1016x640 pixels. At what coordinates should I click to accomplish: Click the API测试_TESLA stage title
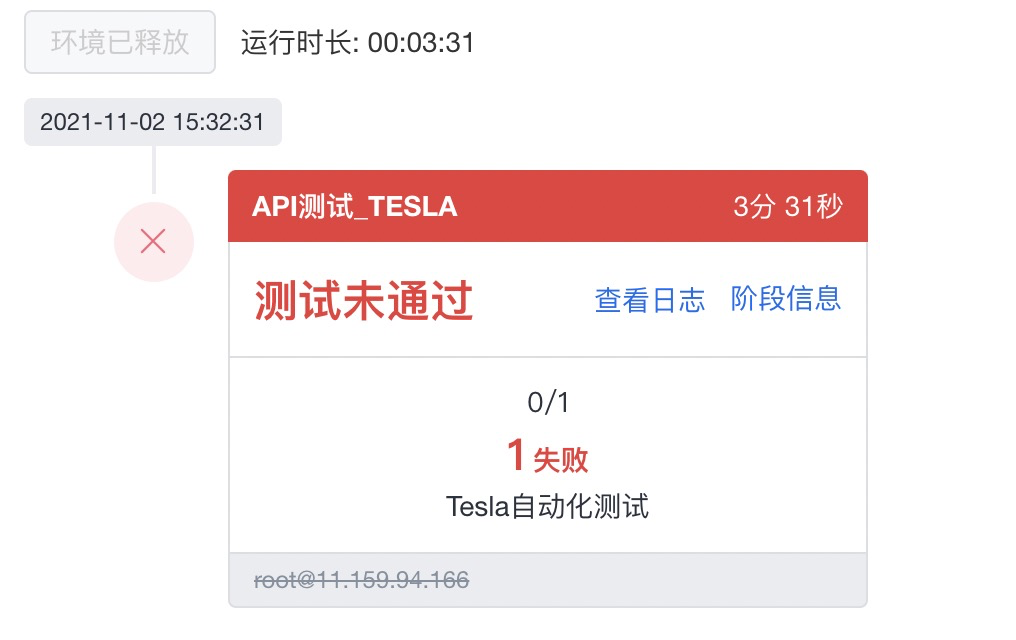pyautogui.click(x=354, y=207)
